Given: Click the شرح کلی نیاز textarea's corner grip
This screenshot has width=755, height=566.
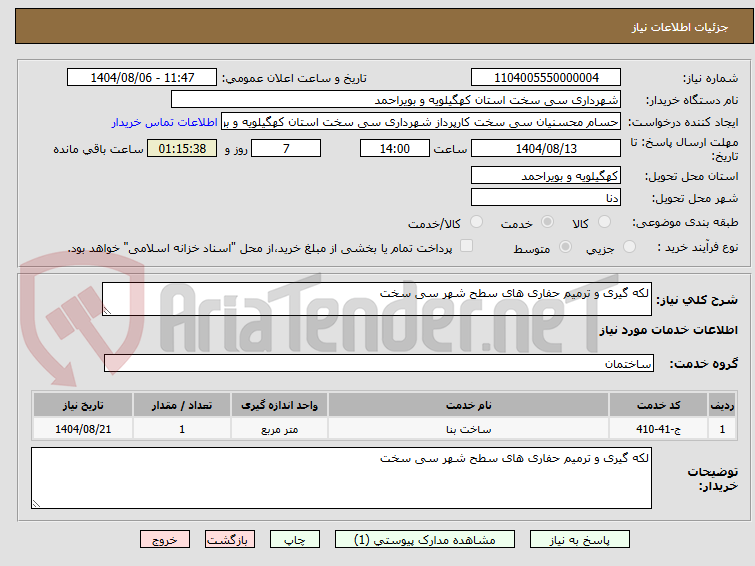Looking at the screenshot, I should [x=107, y=311].
